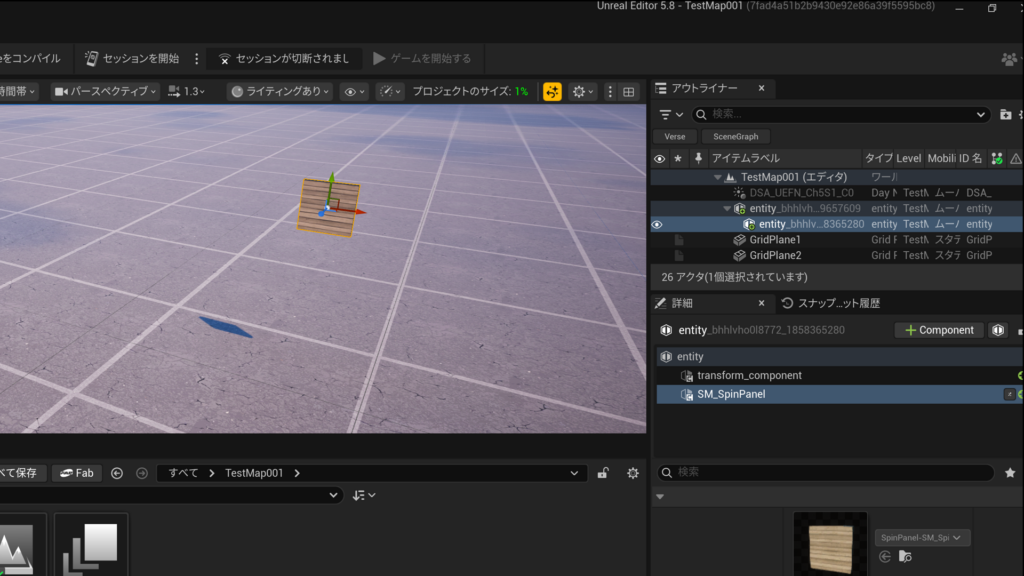Switch to the スナップショット履歴 tab

point(830,303)
